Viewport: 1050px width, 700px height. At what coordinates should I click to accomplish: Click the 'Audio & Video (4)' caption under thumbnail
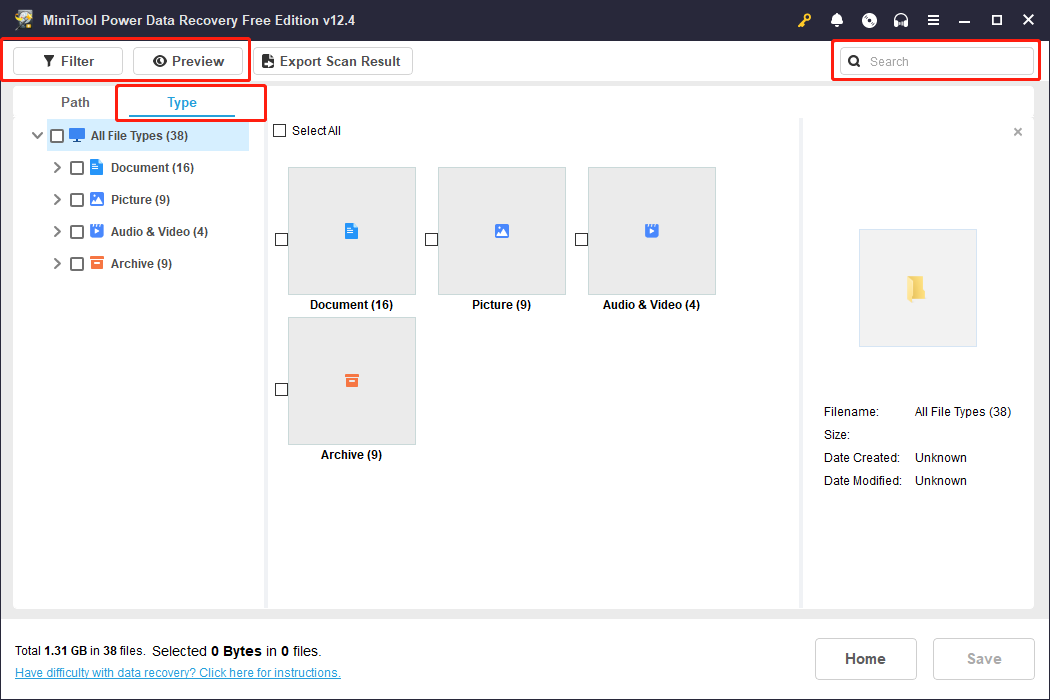coord(652,305)
